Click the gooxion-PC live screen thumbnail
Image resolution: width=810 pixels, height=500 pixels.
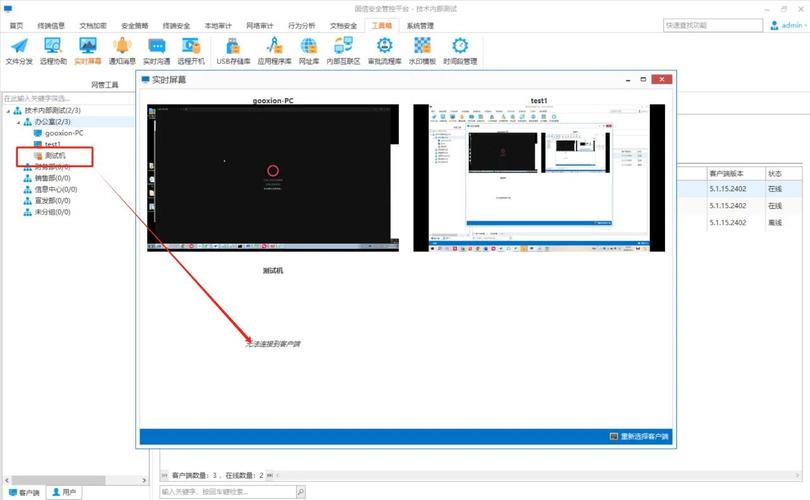pyautogui.click(x=272, y=178)
